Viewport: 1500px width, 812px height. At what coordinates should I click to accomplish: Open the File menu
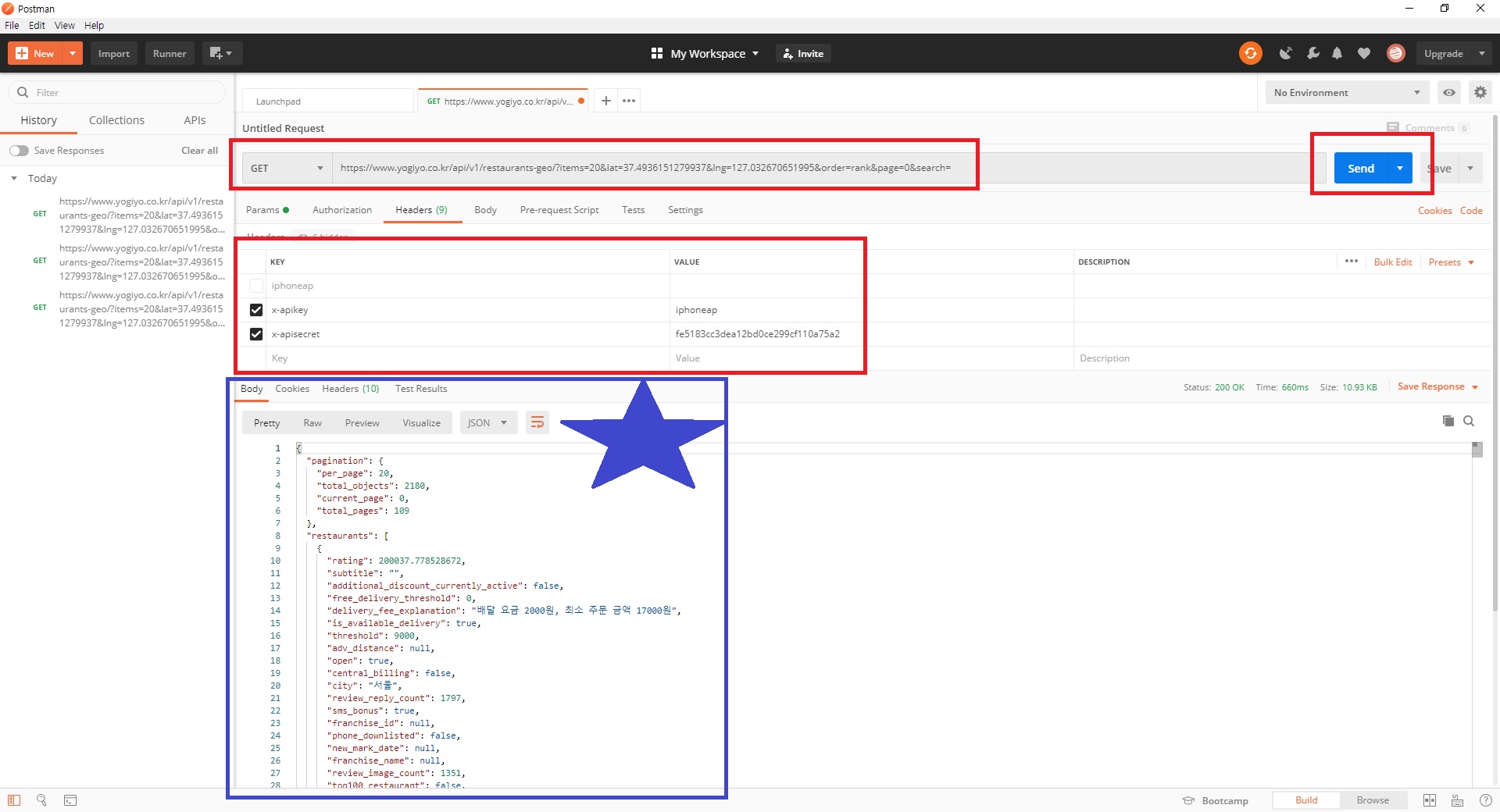pos(12,25)
